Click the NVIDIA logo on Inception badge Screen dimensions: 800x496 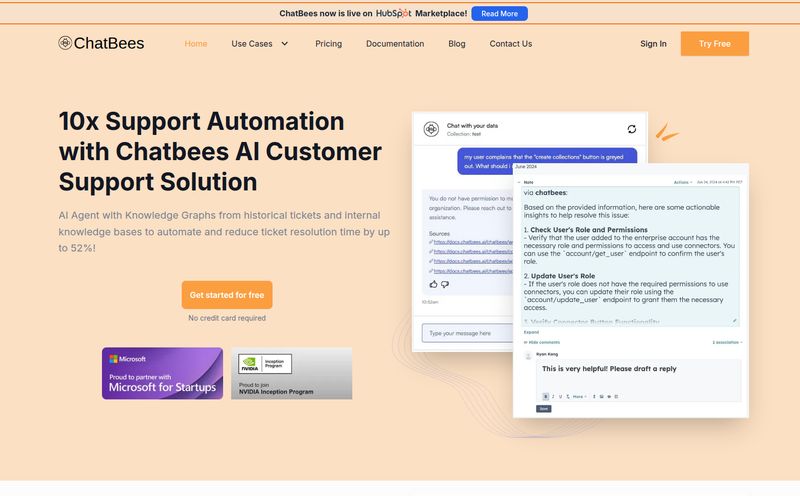click(250, 364)
